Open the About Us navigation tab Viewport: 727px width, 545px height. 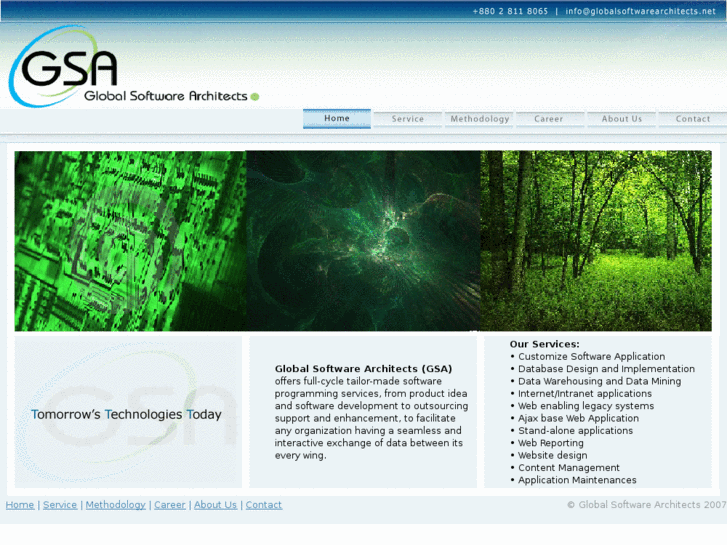(622, 119)
